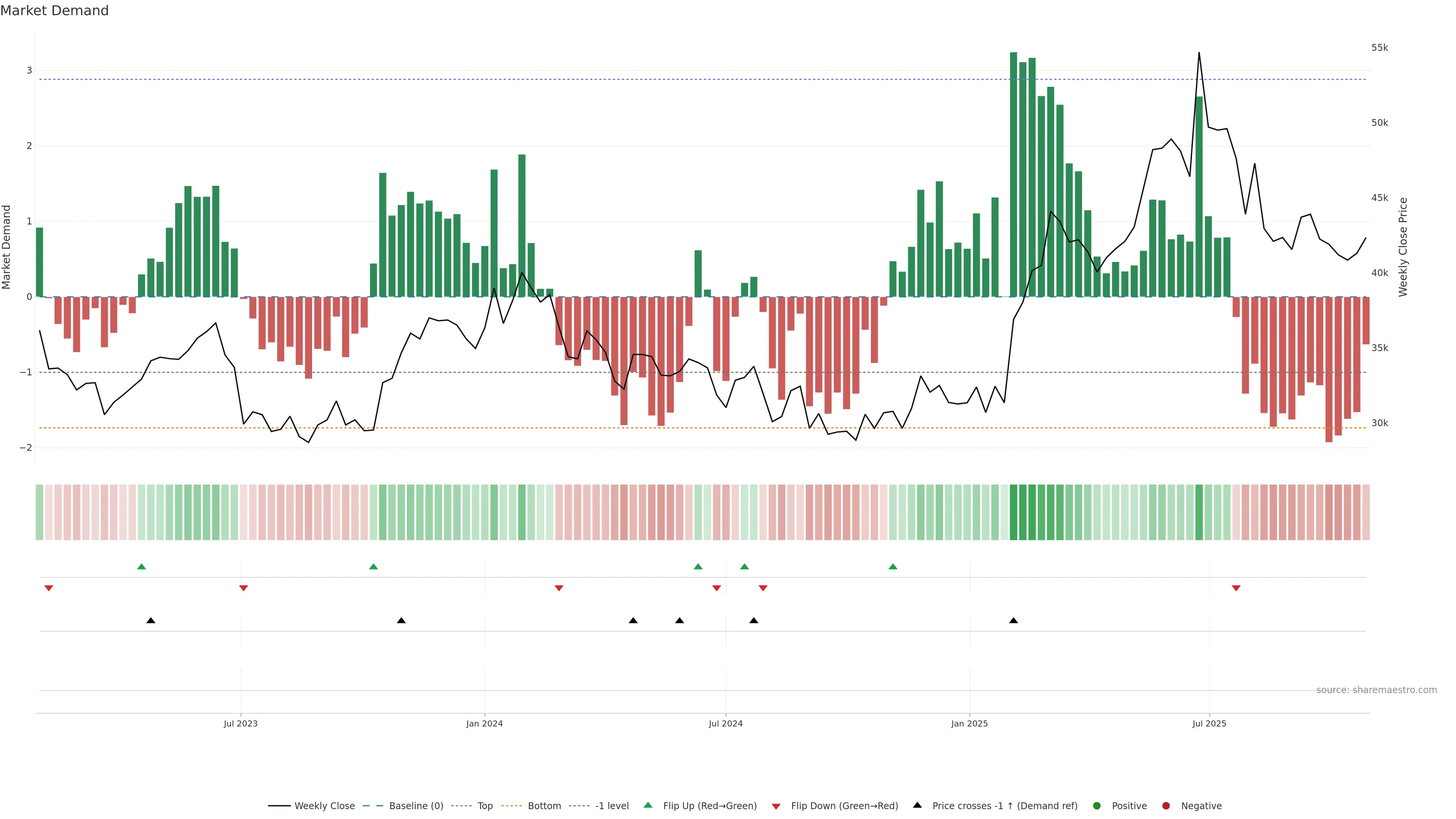The width and height of the screenshot is (1456, 819).
Task: Click the first black triangle marker
Action: [151, 621]
